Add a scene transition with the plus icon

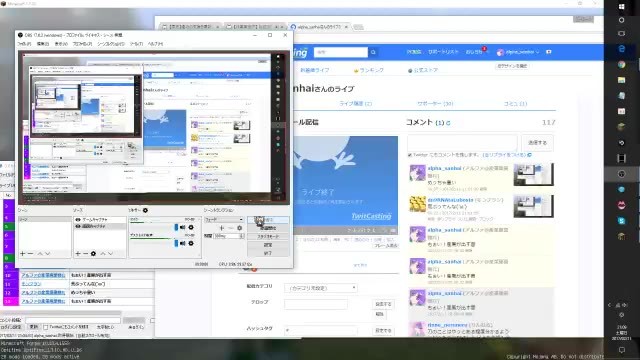(222, 228)
